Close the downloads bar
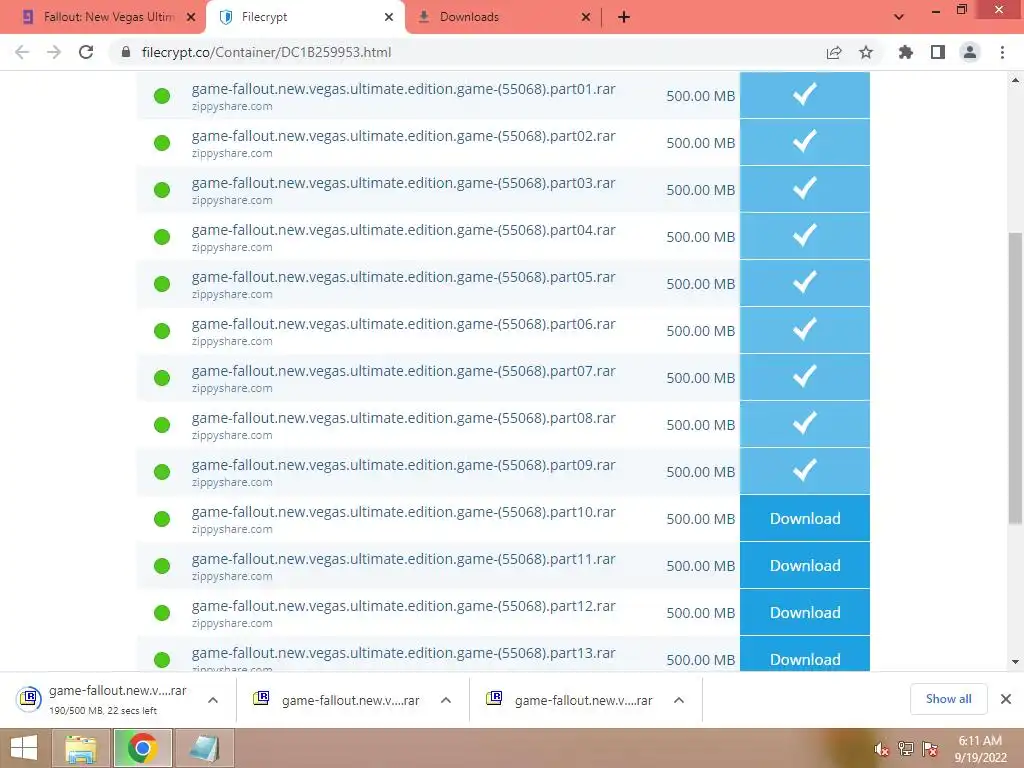 [1006, 699]
